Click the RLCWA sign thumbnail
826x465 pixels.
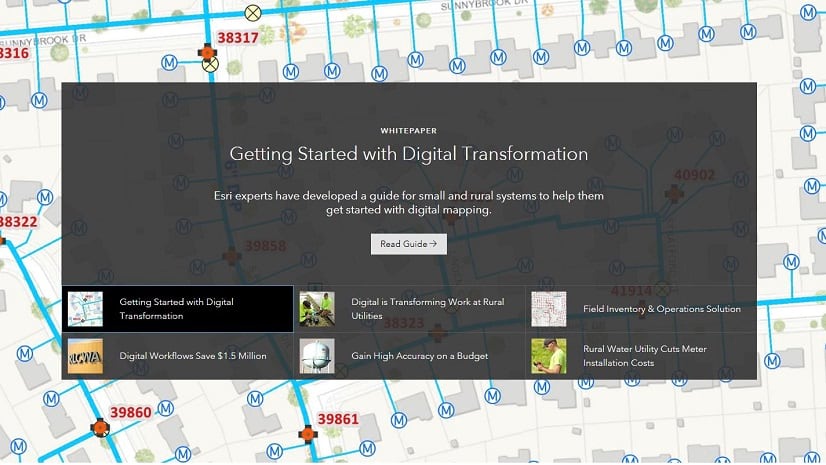(x=85, y=356)
